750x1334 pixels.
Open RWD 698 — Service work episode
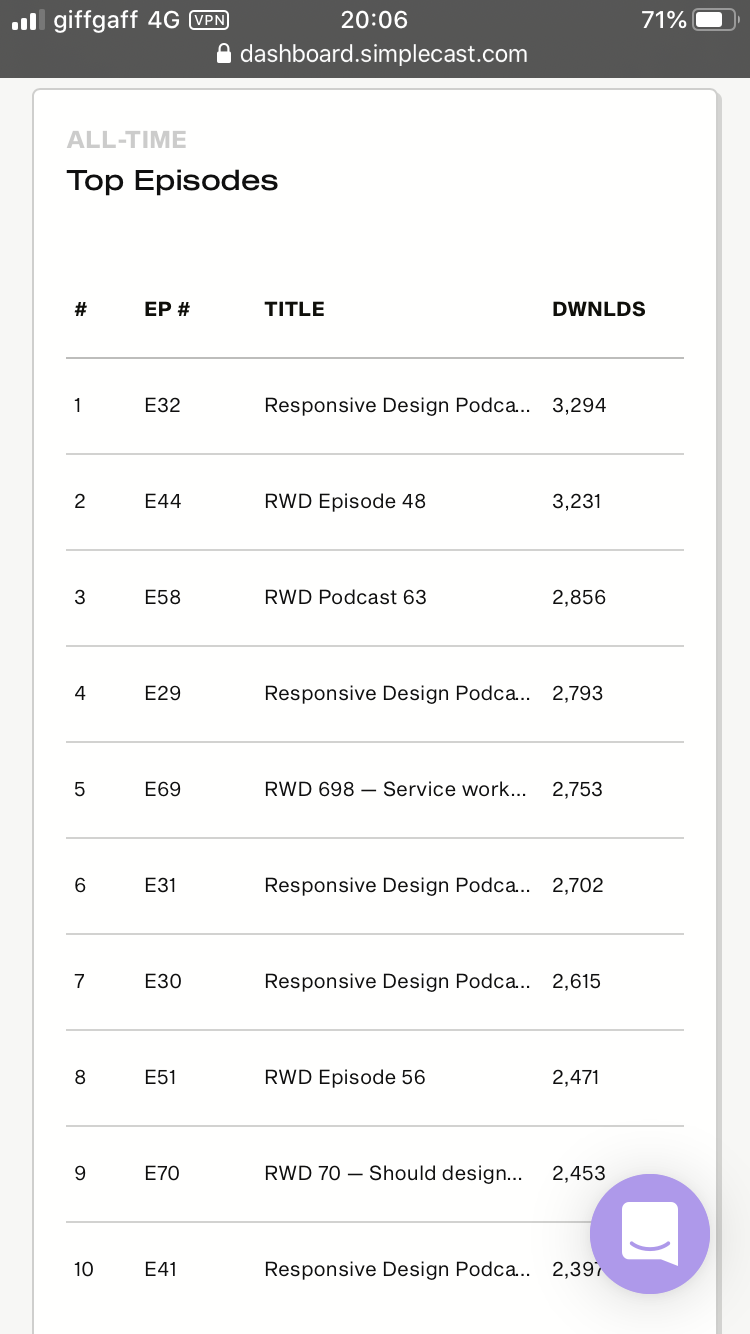[375, 790]
